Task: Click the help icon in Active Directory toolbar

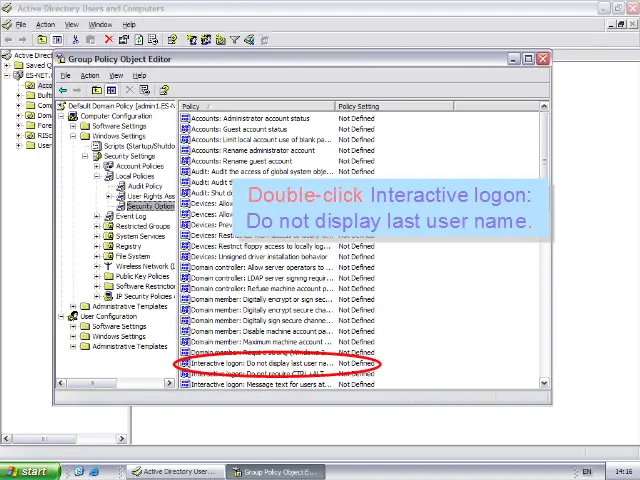Action: coord(172,40)
